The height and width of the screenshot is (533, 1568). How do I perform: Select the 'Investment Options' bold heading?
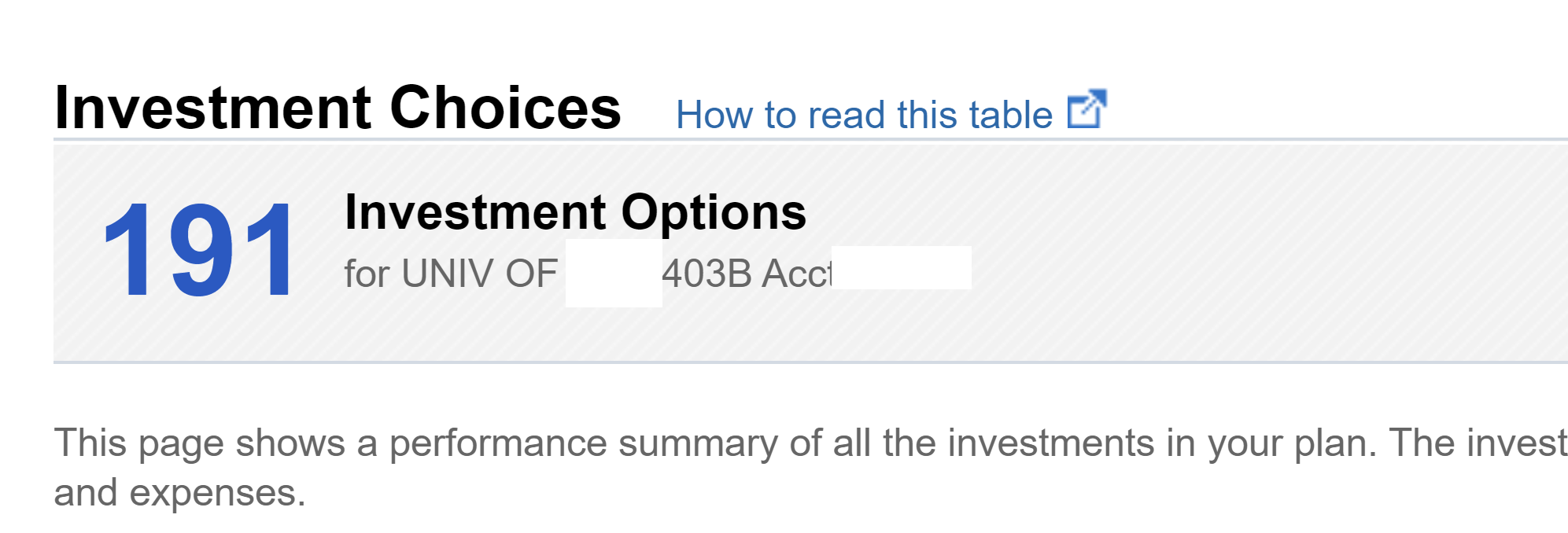click(x=575, y=212)
